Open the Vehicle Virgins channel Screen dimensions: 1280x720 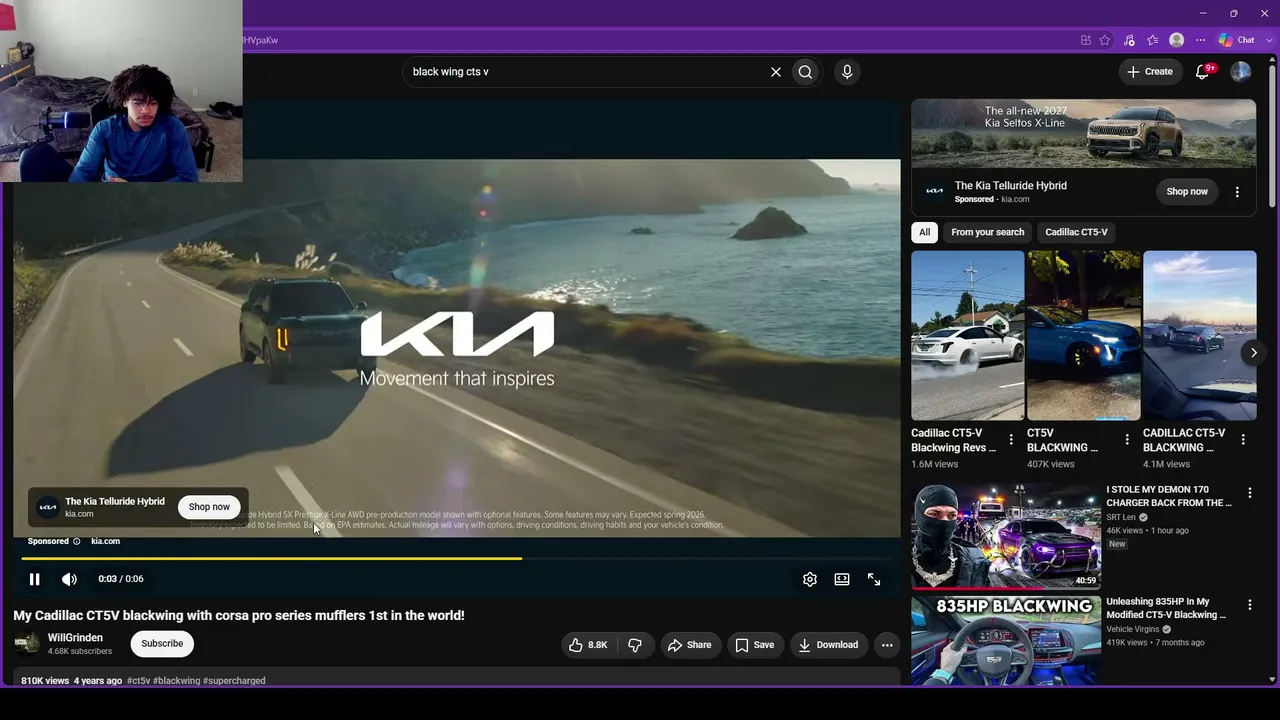1133,629
